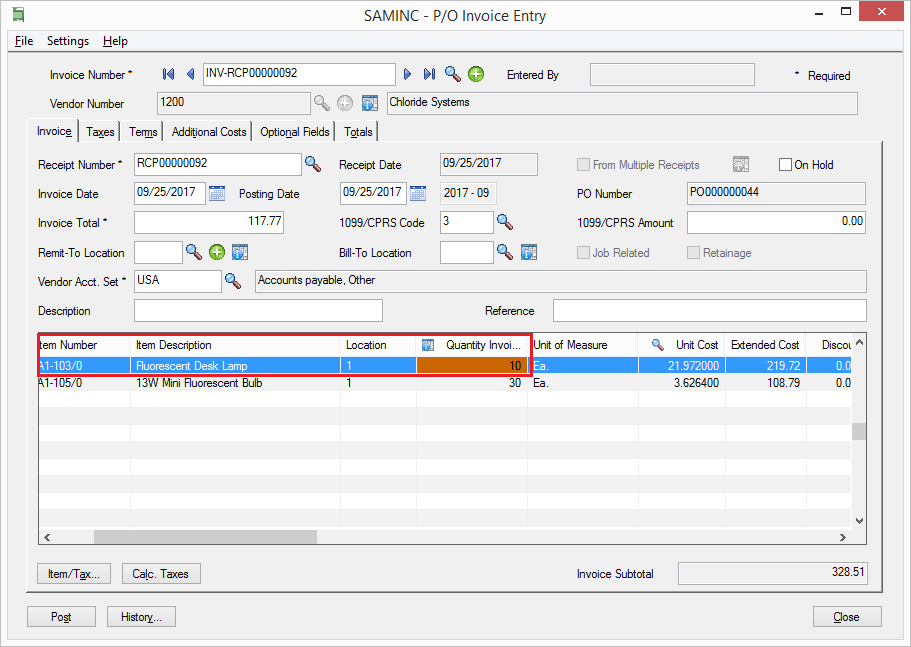Image resolution: width=911 pixels, height=647 pixels.
Task: Click the Item/Tax... button
Action: click(74, 574)
